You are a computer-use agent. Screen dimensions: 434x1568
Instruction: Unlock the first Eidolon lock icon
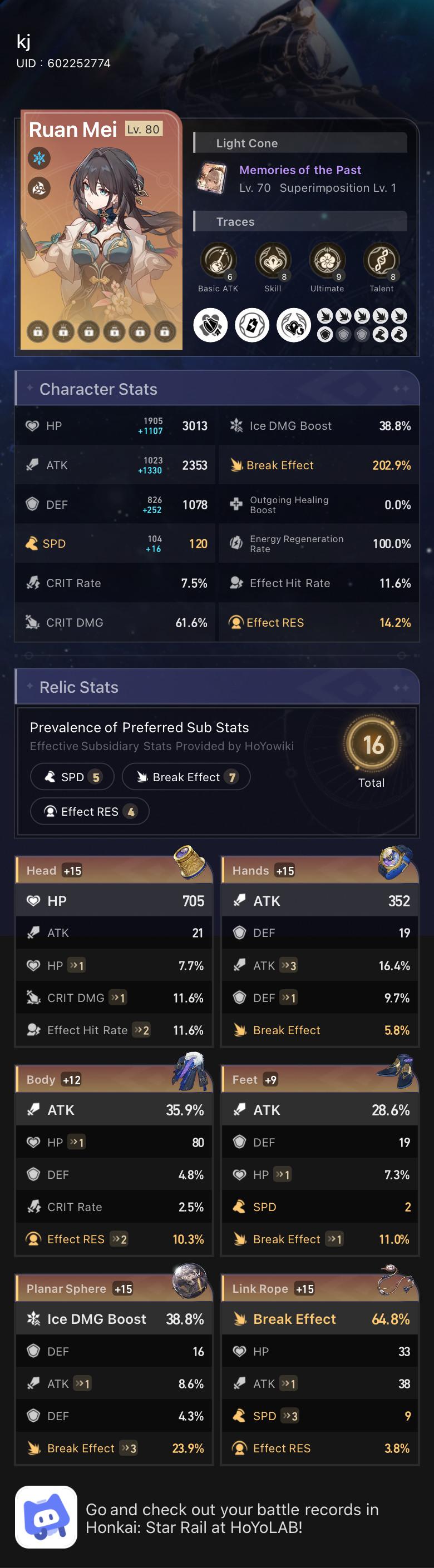click(38, 331)
